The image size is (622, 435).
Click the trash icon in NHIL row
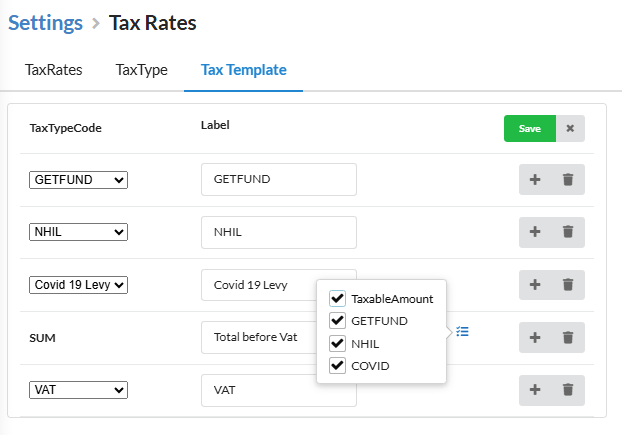568,232
